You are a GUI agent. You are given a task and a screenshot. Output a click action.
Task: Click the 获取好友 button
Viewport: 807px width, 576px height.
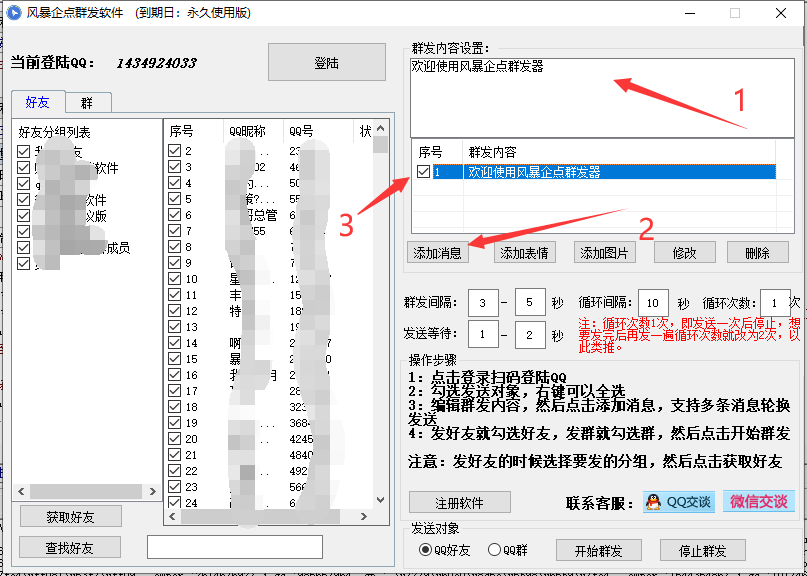[71, 517]
